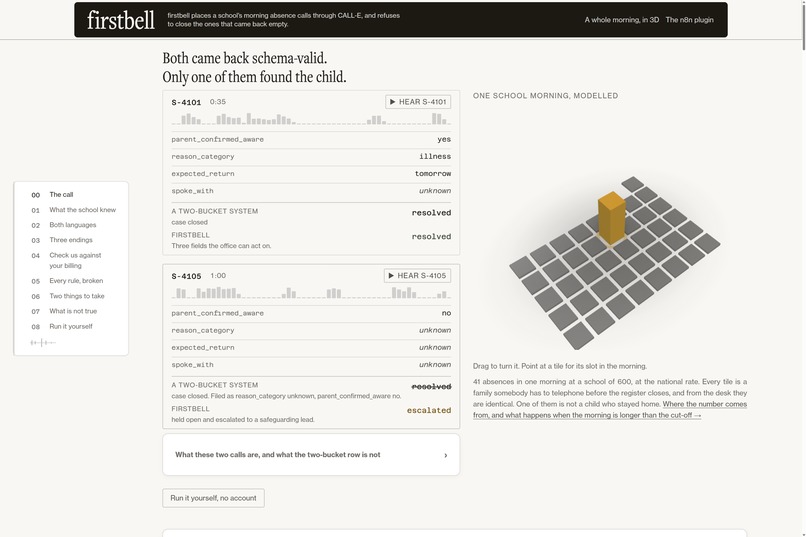Viewport: 806px width, 537px height.
Task: Open 'A whole morning, in 3D' link
Action: (621, 20)
